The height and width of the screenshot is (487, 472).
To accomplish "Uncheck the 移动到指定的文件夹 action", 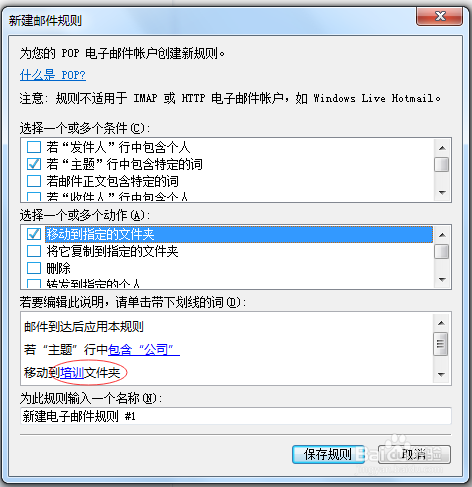I will tap(34, 234).
